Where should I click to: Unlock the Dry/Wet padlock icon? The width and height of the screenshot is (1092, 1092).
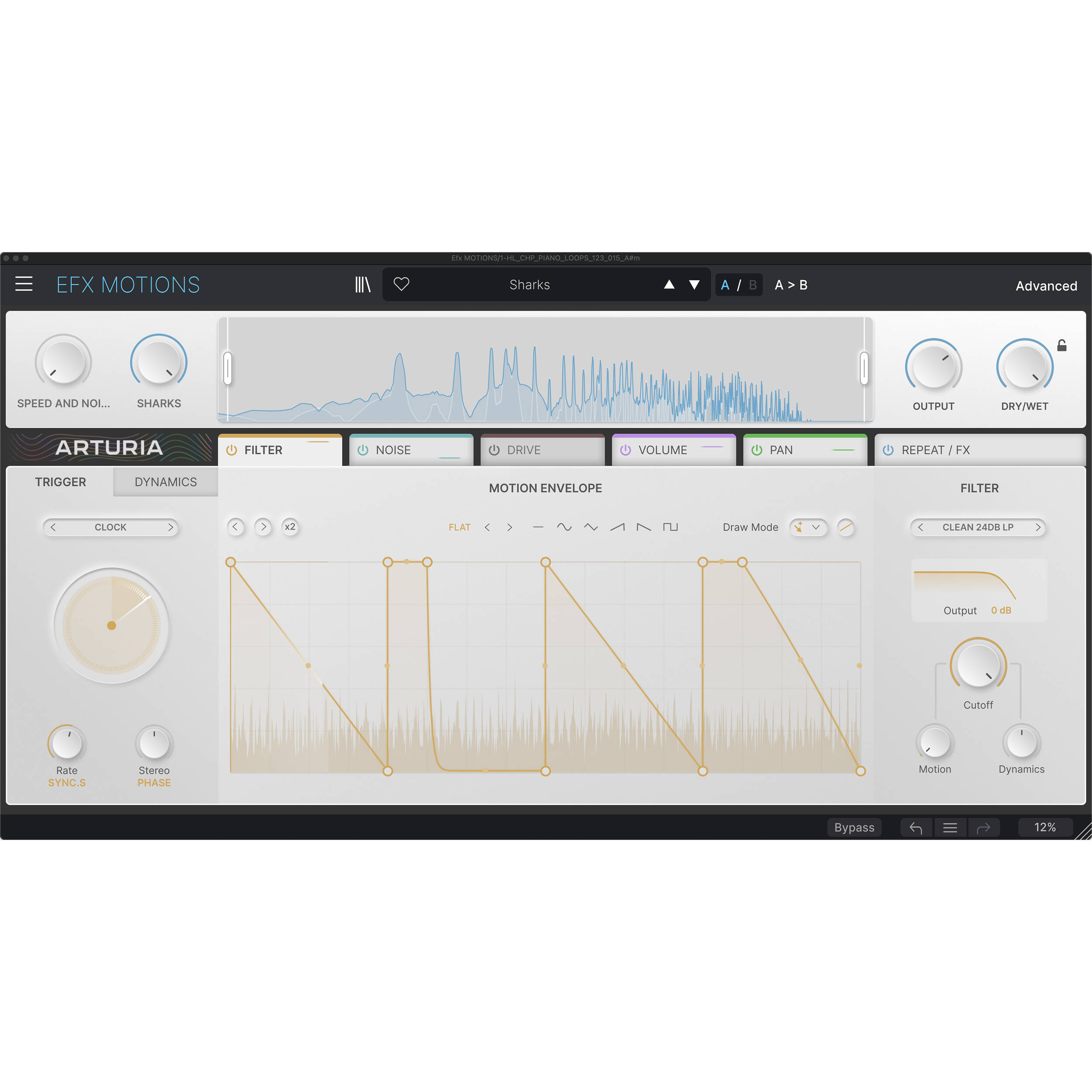[1062, 346]
